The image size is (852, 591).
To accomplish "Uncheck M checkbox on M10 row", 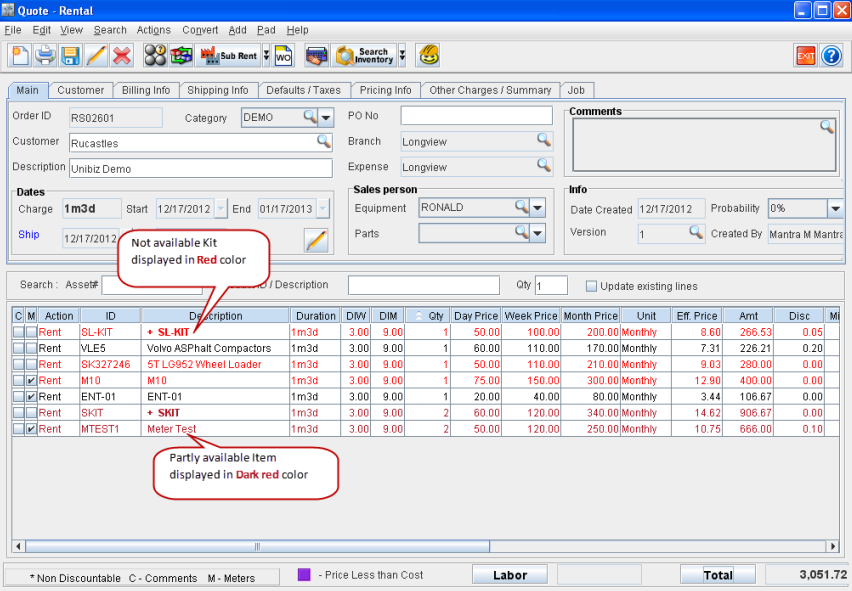I will point(31,381).
